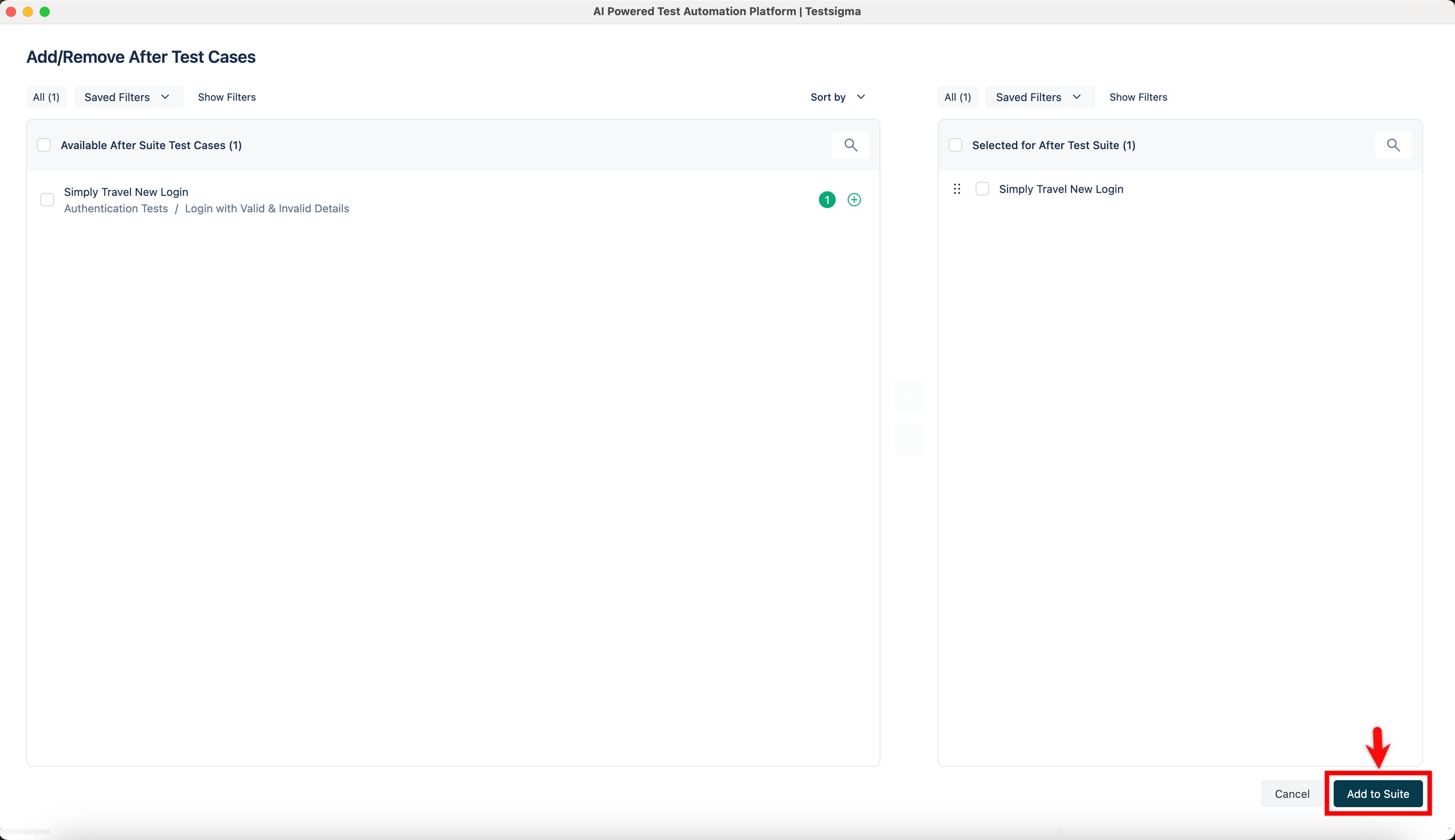Viewport: 1455px width, 840px height.
Task: Click the green number 1 badge
Action: (x=827, y=200)
